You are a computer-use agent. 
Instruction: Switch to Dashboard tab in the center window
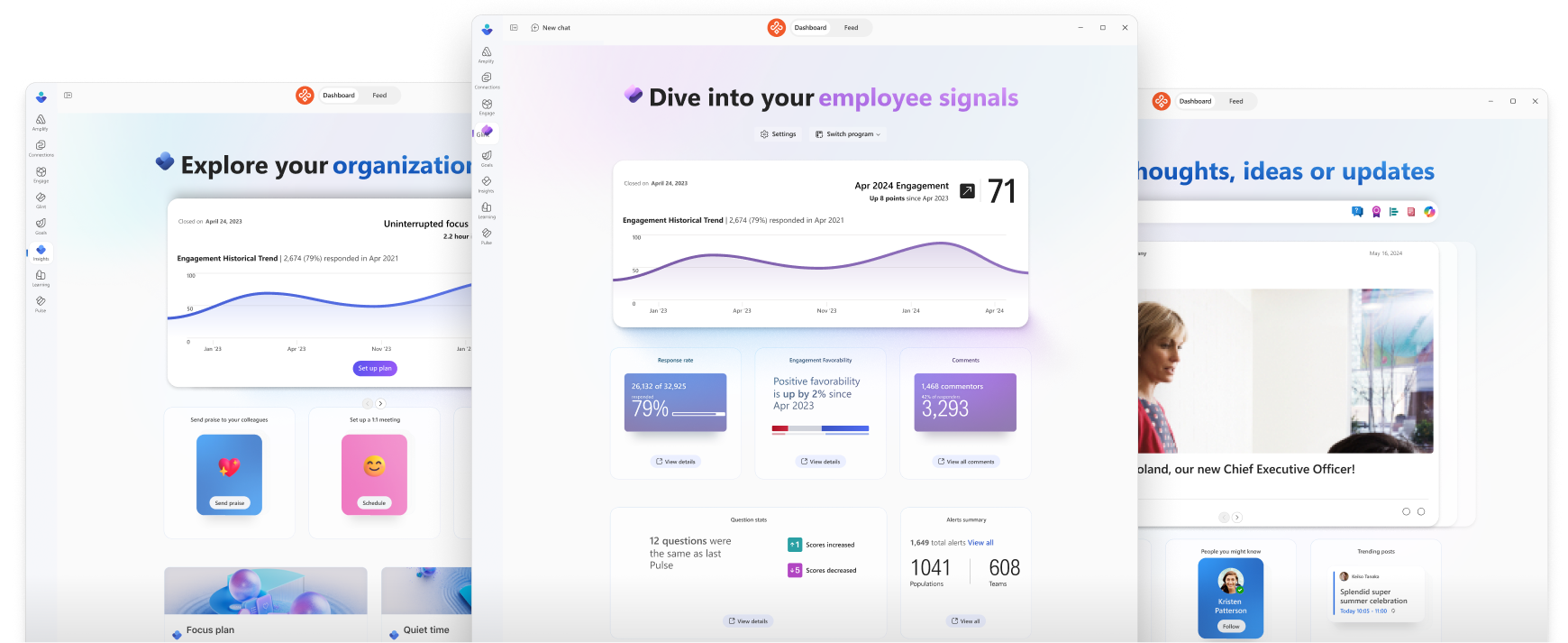[x=810, y=28]
